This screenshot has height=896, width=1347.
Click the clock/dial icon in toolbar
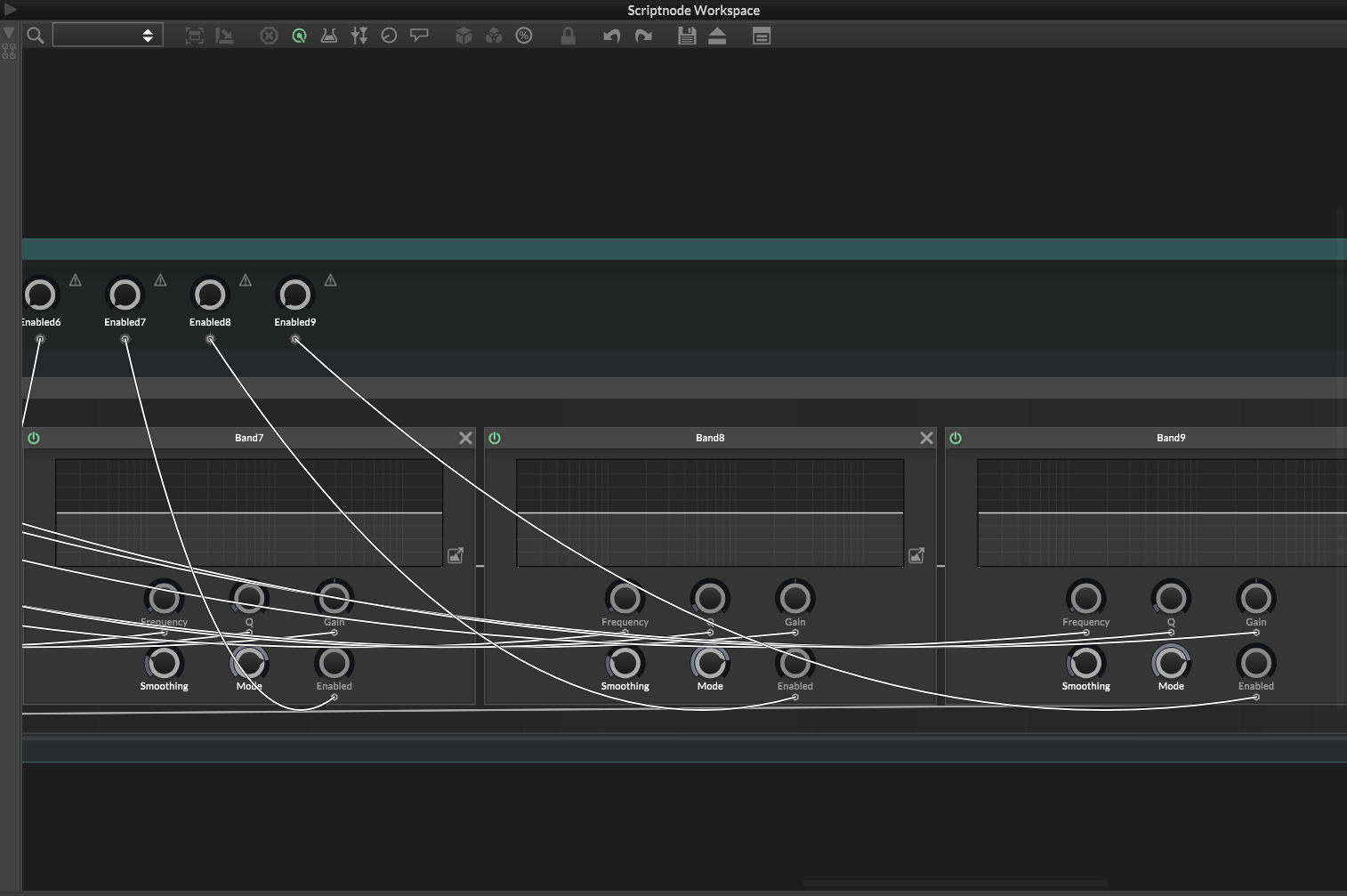pos(389,36)
